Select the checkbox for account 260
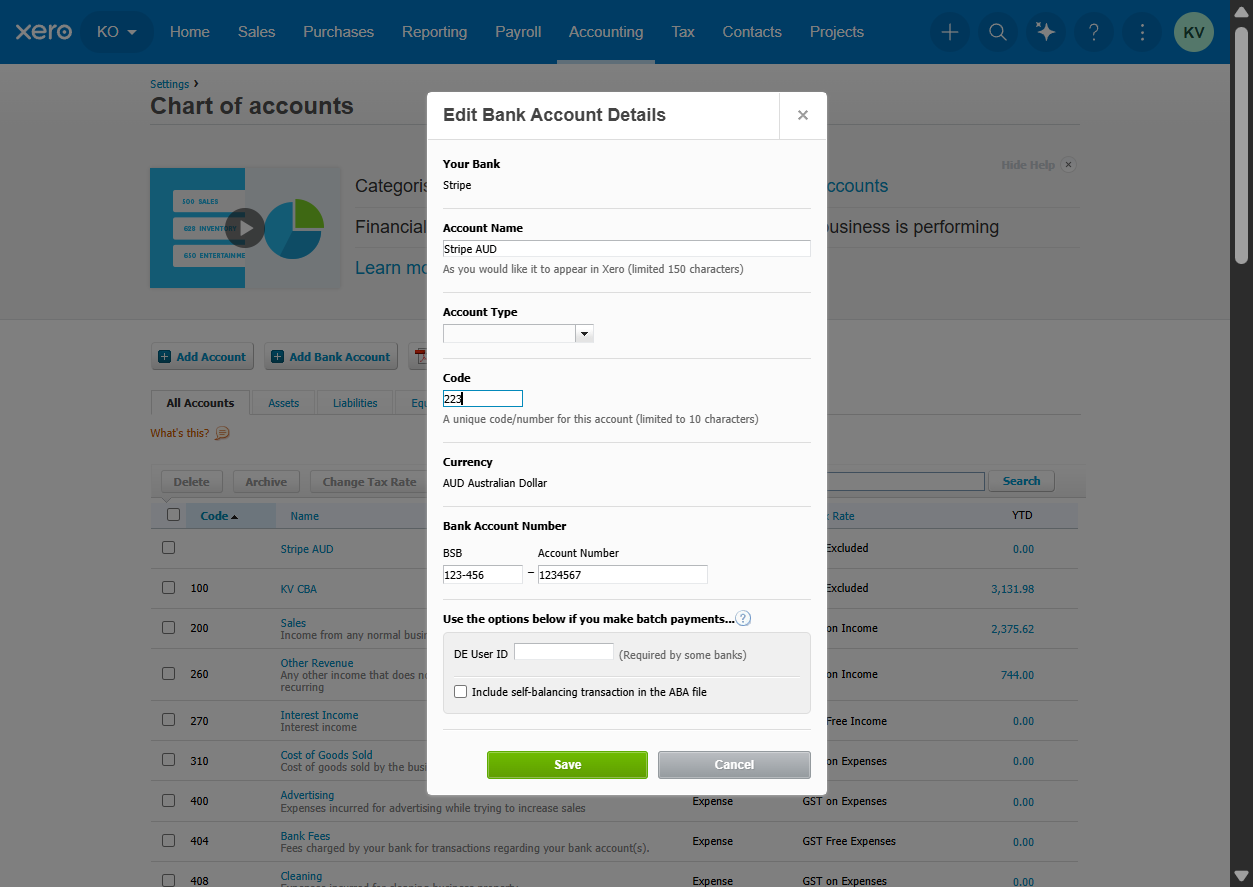The height and width of the screenshot is (887, 1253). coord(168,674)
